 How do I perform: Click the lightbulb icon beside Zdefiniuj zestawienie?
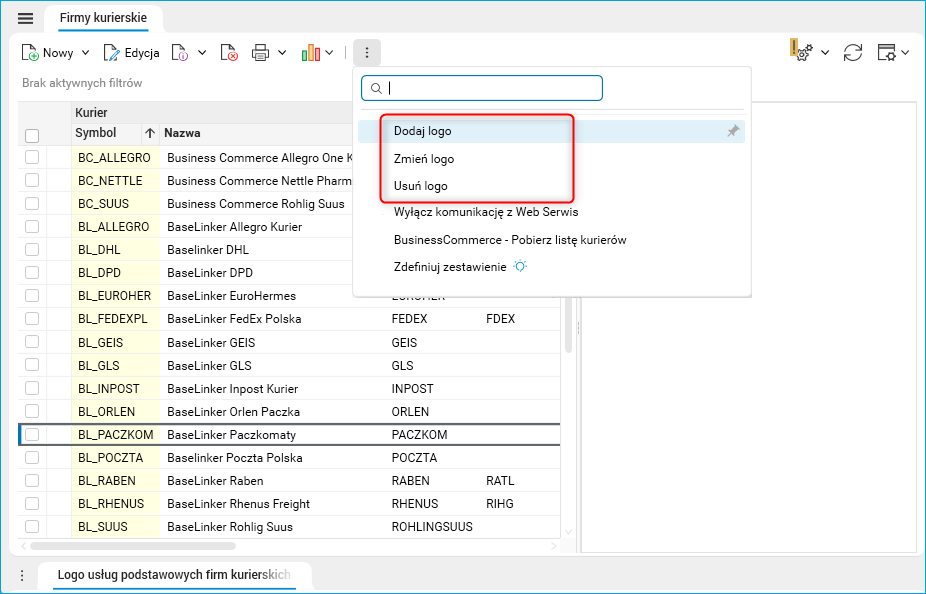point(520,266)
